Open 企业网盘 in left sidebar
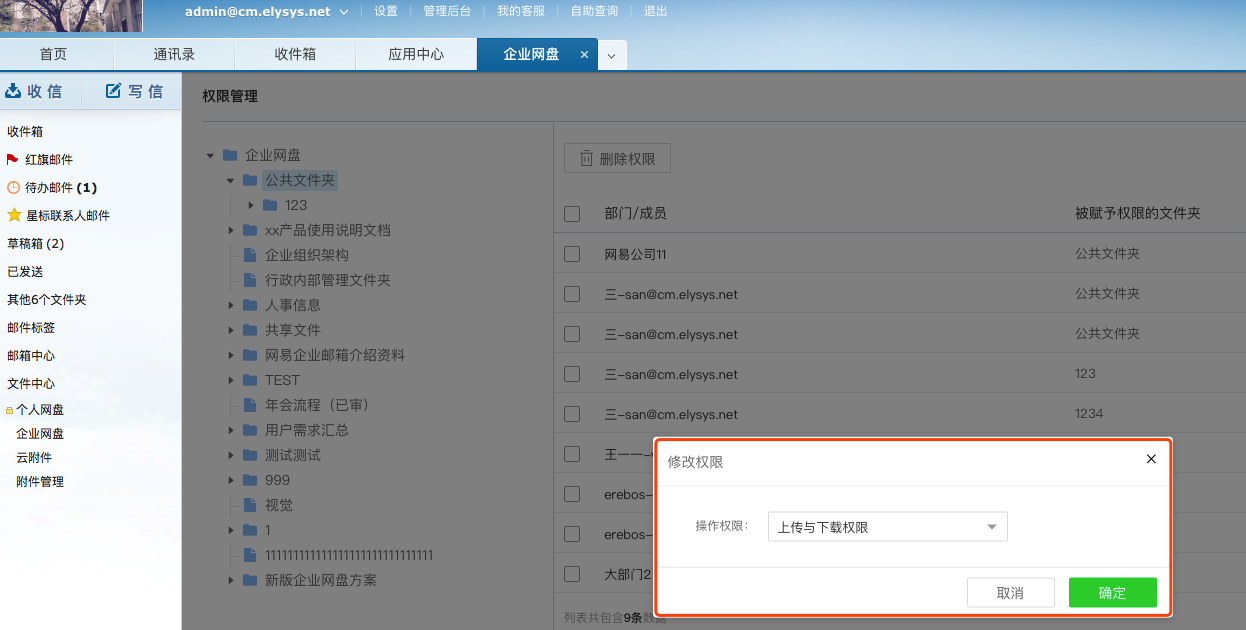 (x=40, y=433)
